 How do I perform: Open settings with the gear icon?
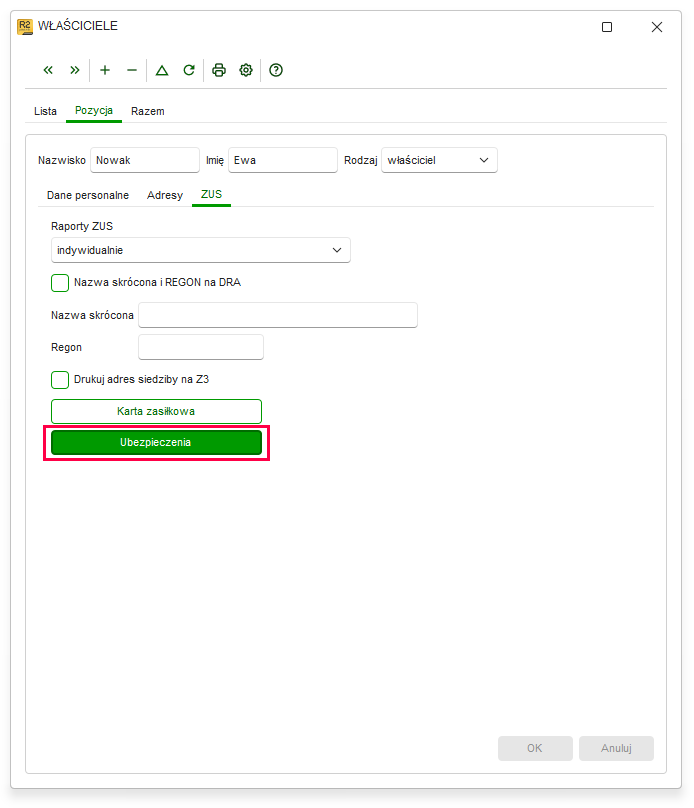coord(246,70)
